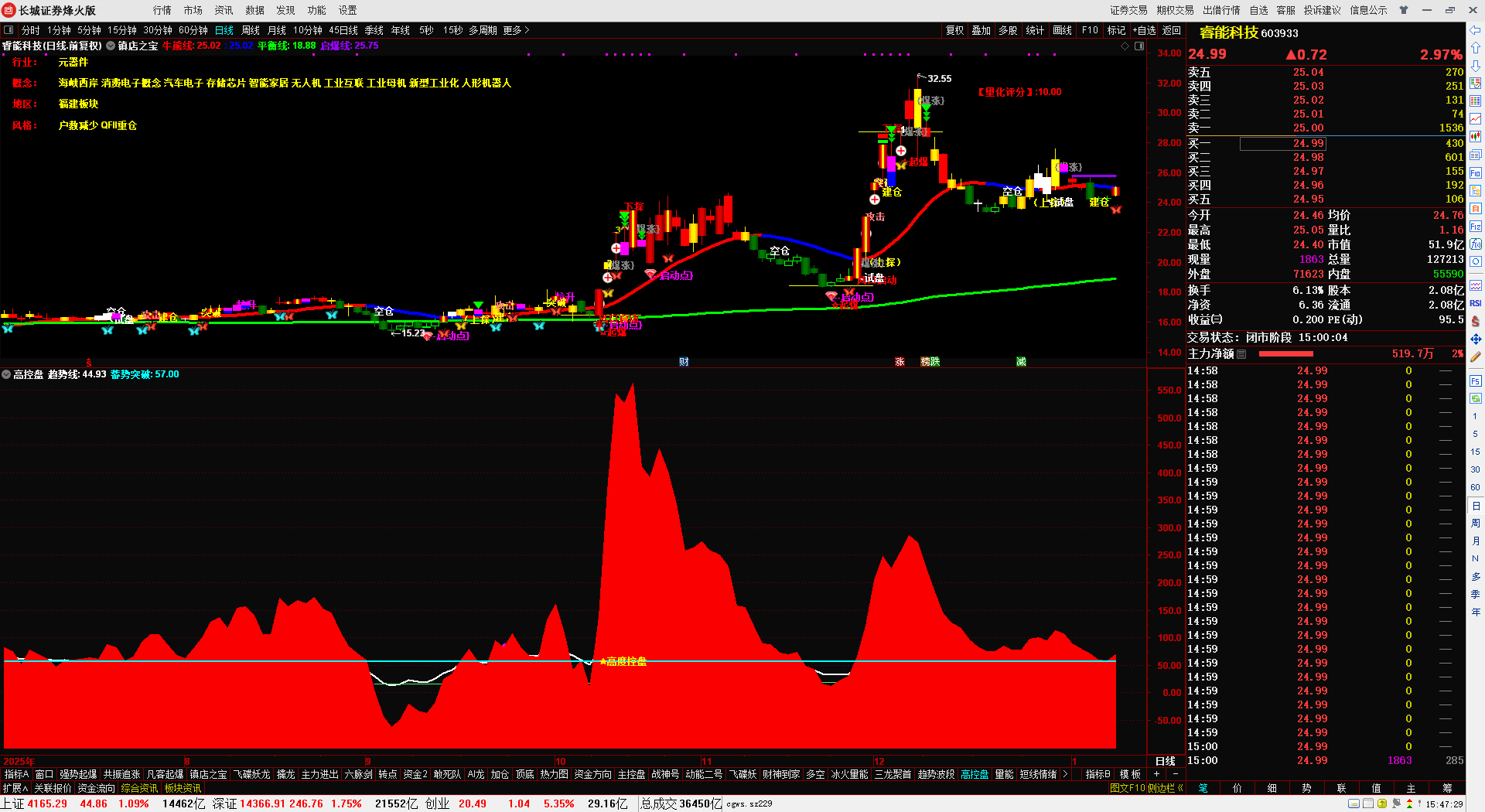Click the skin shirt icon in title bar
The height and width of the screenshot is (812, 1485).
pyautogui.click(x=1404, y=10)
